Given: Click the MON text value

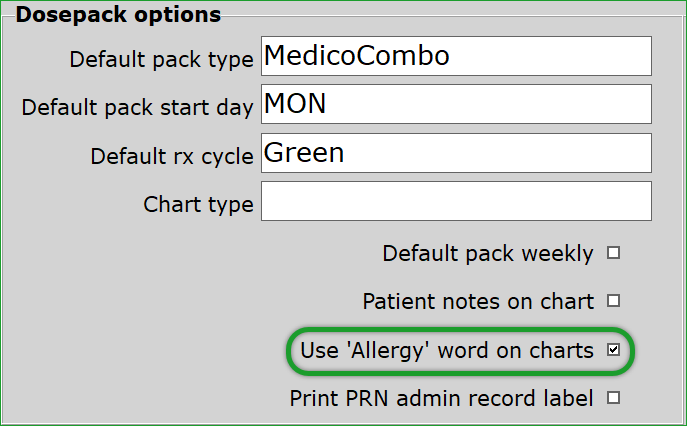Looking at the screenshot, I should coord(295,104).
